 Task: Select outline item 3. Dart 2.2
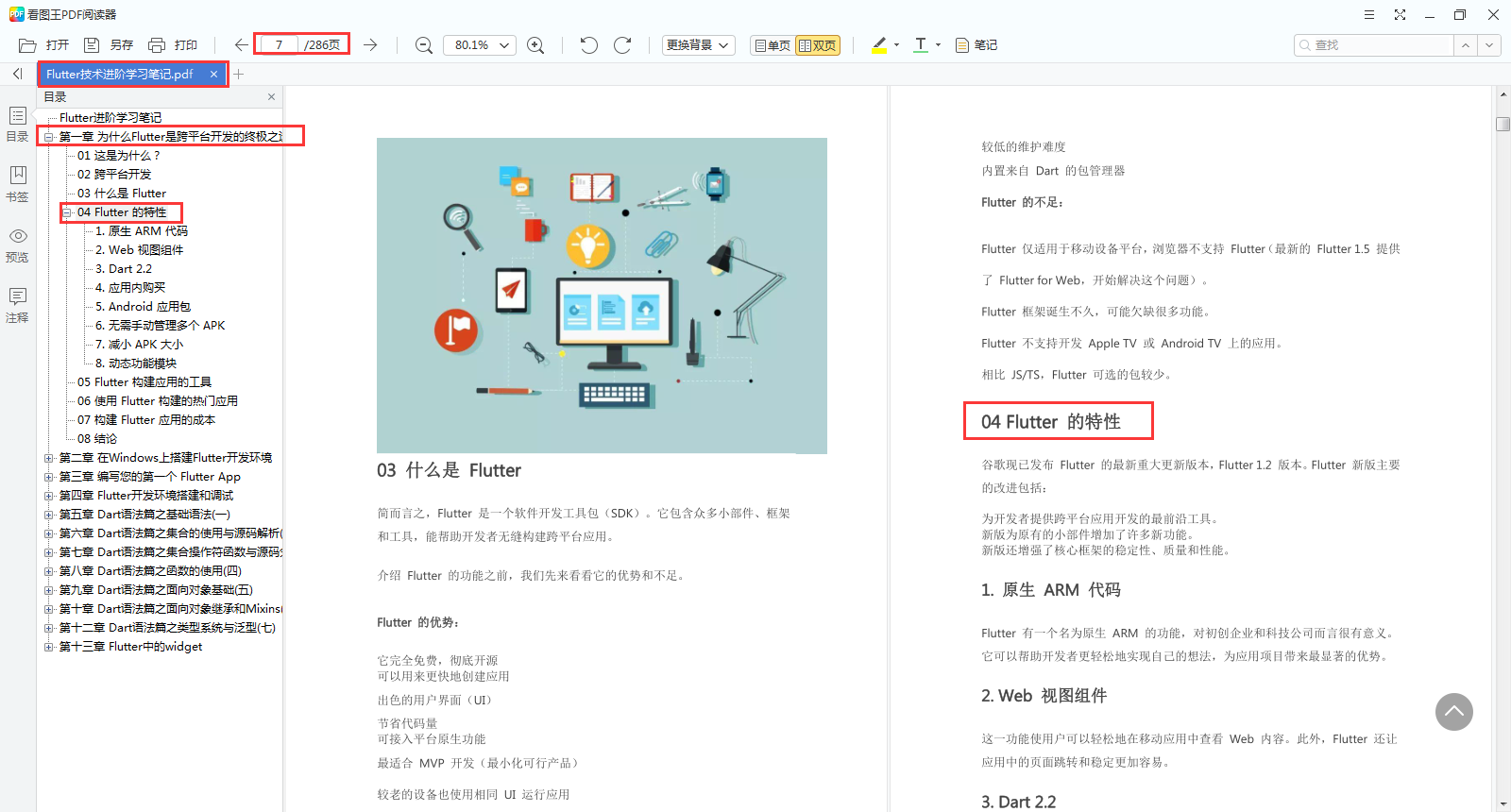[124, 269]
